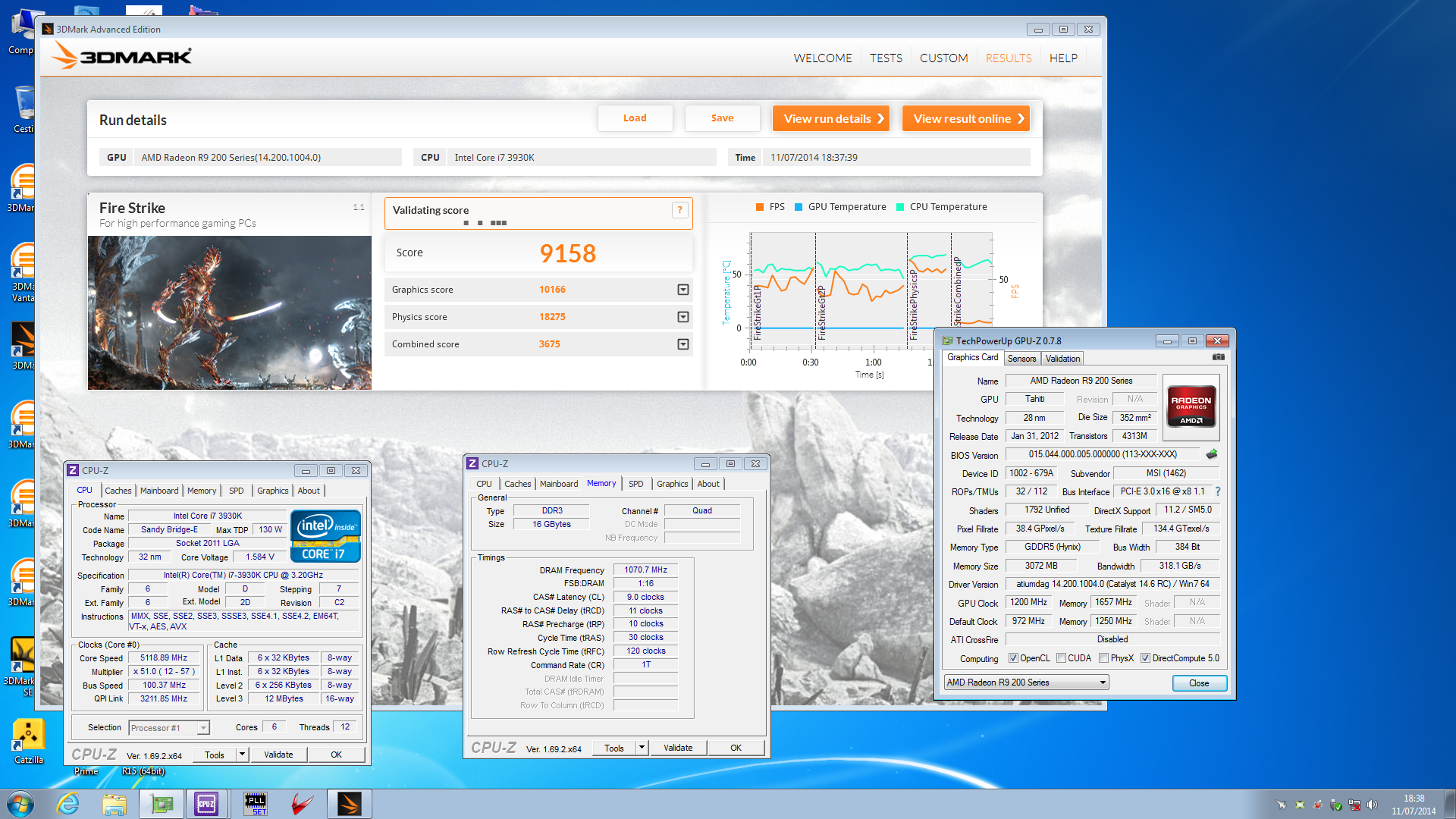Click Validate in the CPU-Z CPU window
This screenshot has width=1456, height=819.
[278, 755]
